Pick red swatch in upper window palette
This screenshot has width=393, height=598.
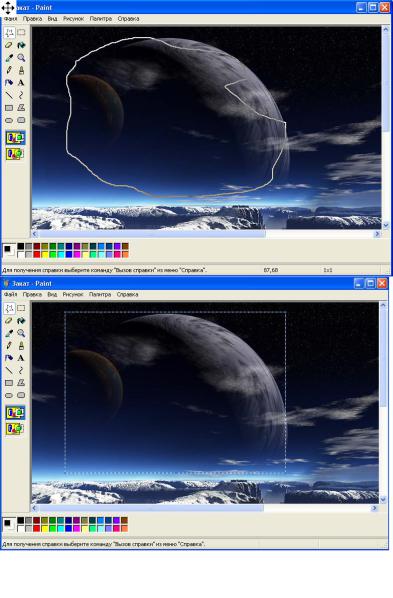click(x=37, y=254)
